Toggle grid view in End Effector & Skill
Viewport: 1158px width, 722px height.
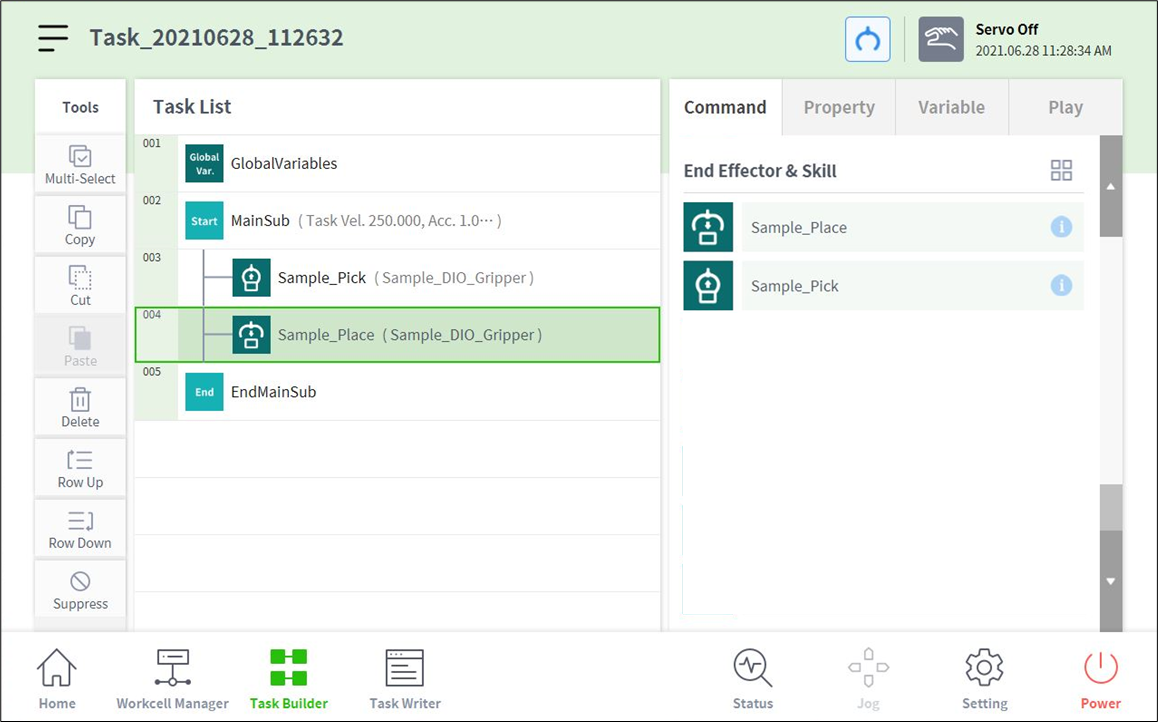click(1061, 171)
